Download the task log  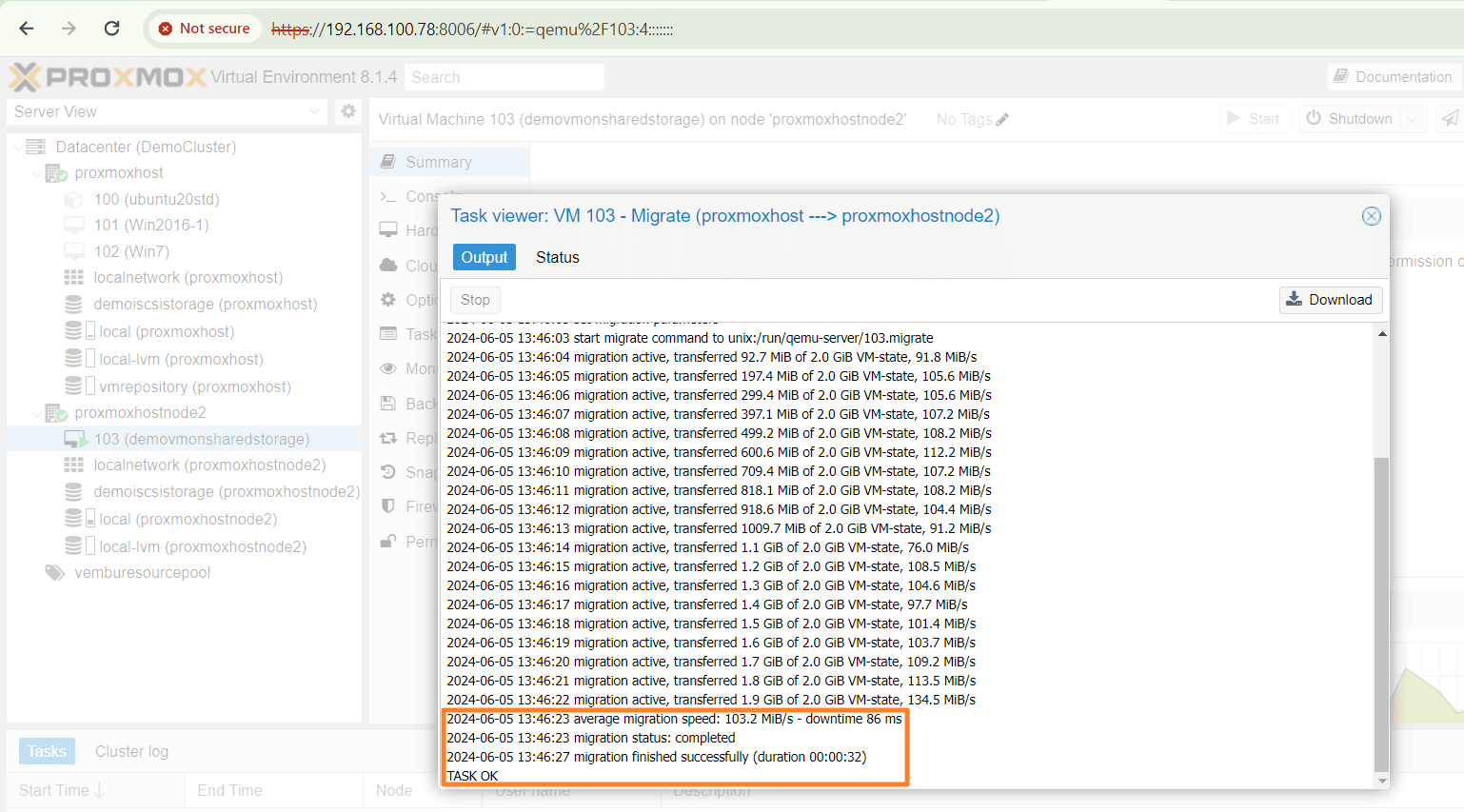[x=1331, y=300]
